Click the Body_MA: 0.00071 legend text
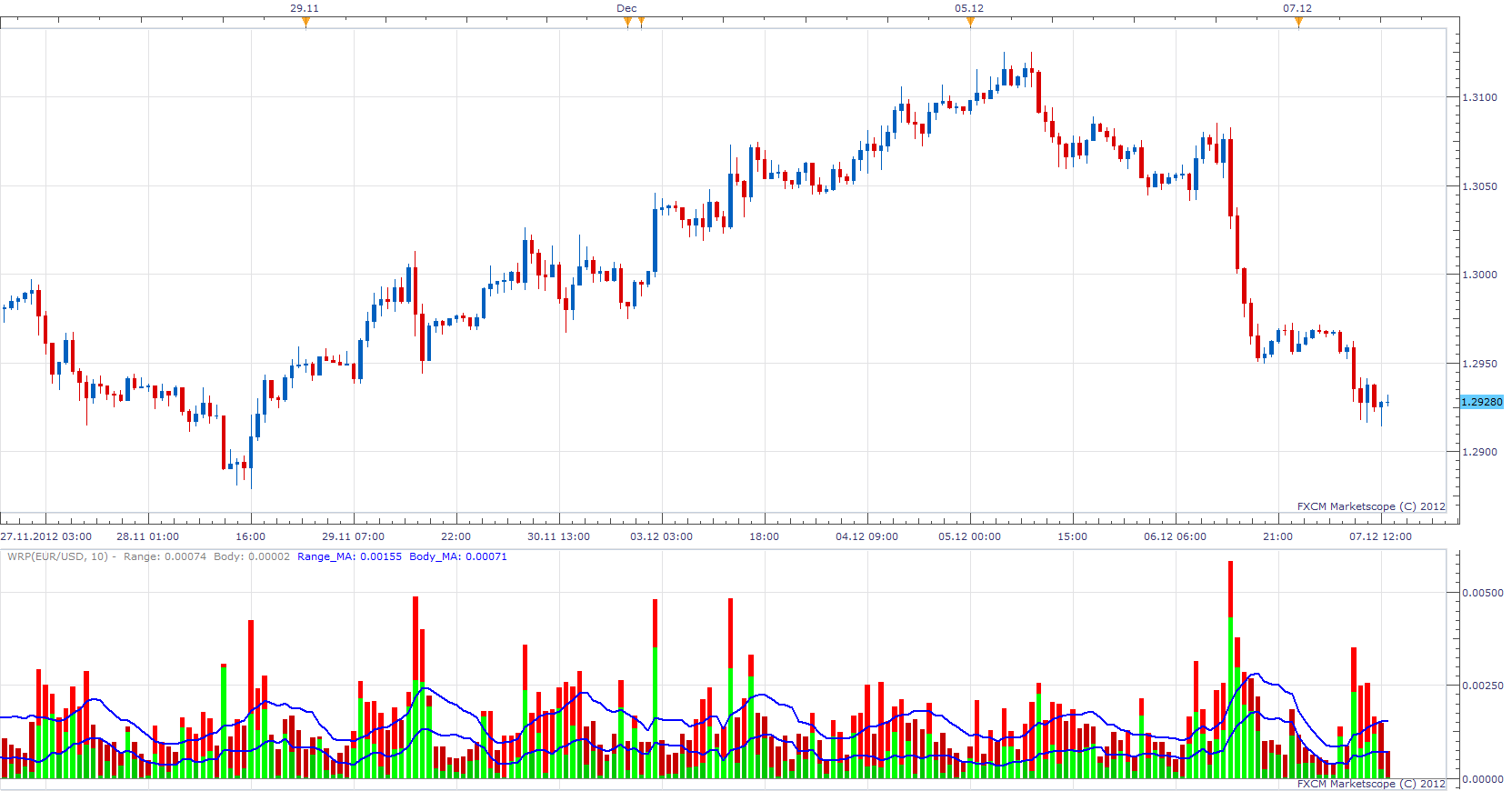Viewport: 1512px width, 791px height. pos(458,556)
